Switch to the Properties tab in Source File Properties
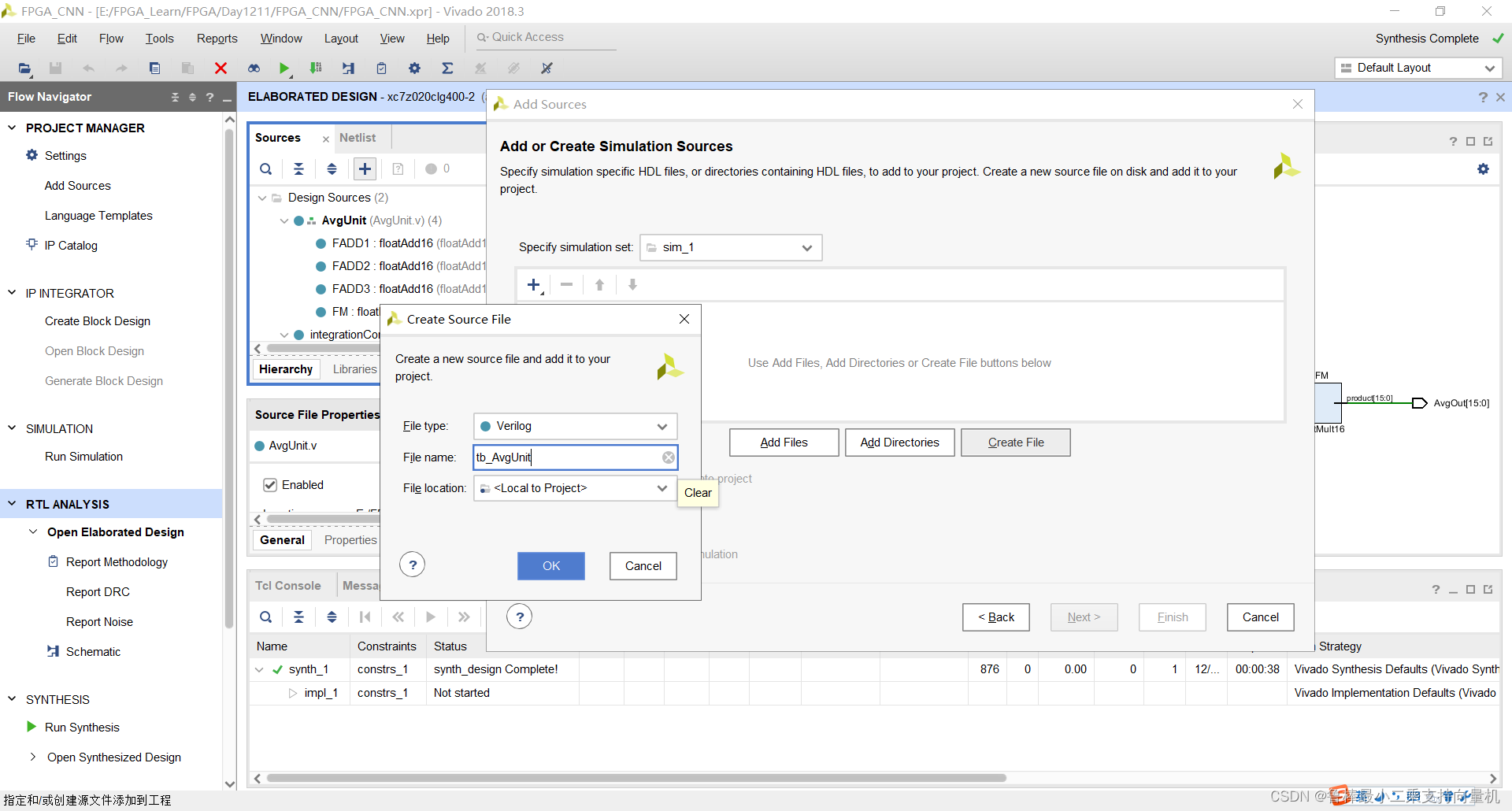This screenshot has height=811, width=1512. pyautogui.click(x=350, y=540)
